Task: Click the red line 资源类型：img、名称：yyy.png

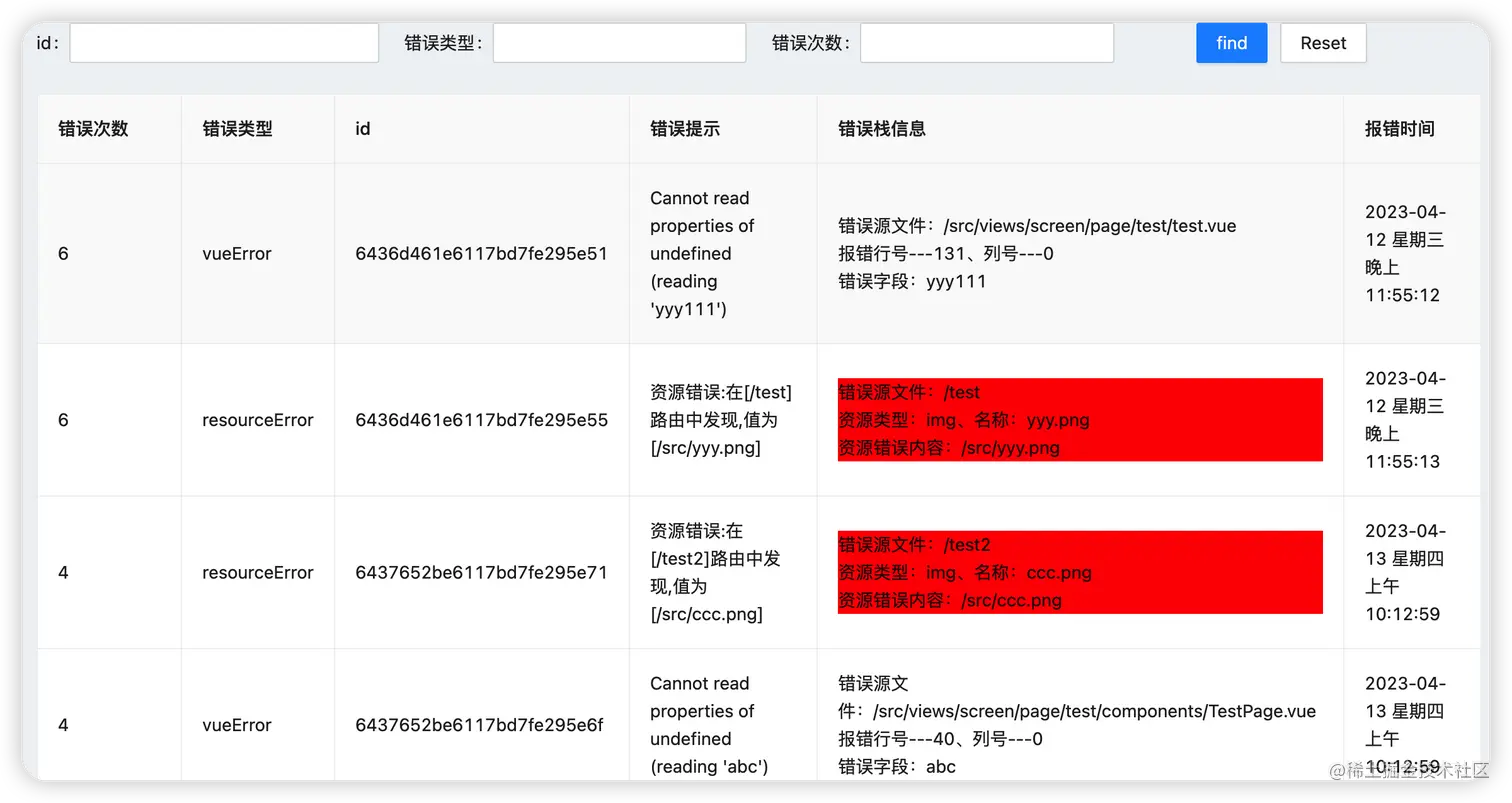Action: click(963, 420)
